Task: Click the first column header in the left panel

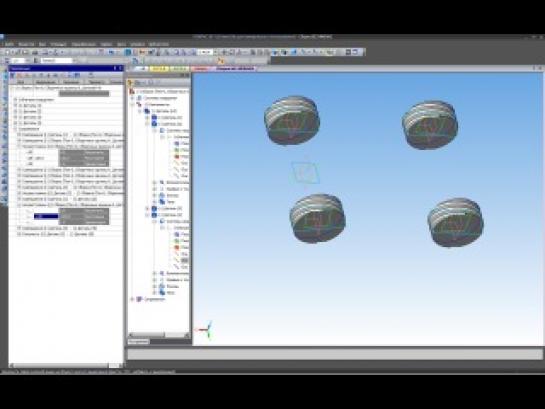Action: click(x=21, y=82)
